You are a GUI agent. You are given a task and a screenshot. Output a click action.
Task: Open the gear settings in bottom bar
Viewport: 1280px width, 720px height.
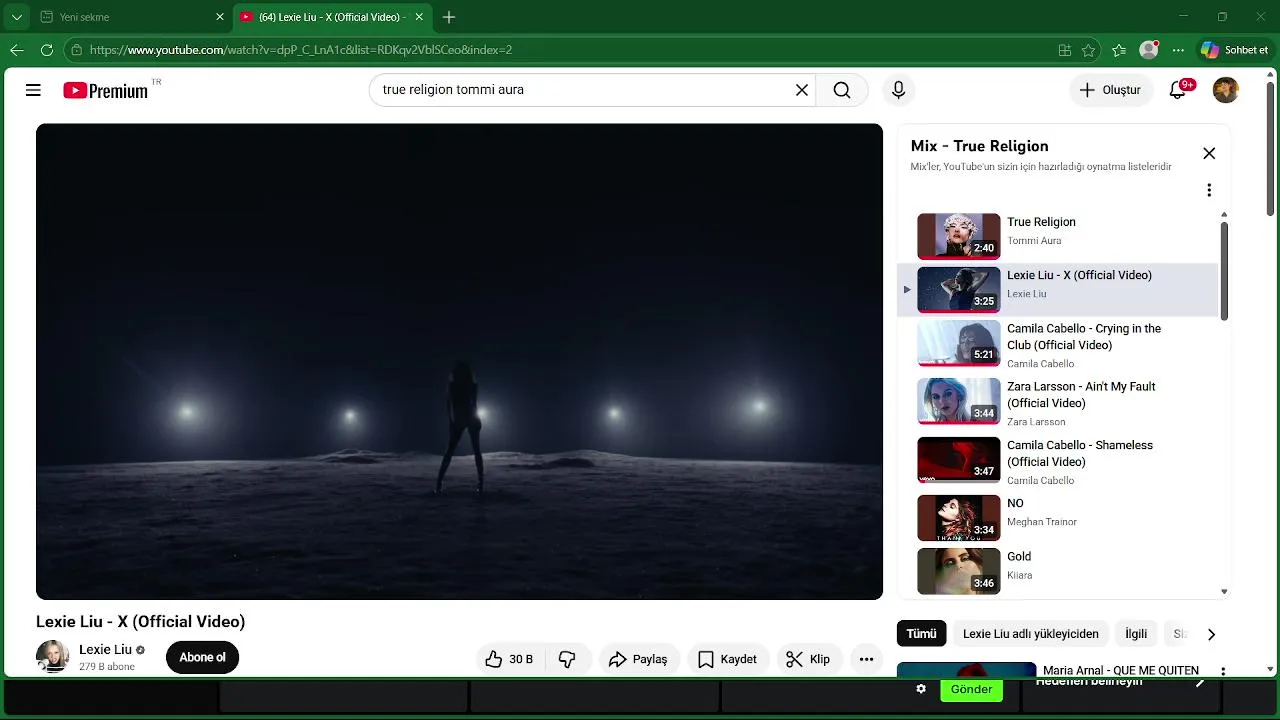[921, 689]
